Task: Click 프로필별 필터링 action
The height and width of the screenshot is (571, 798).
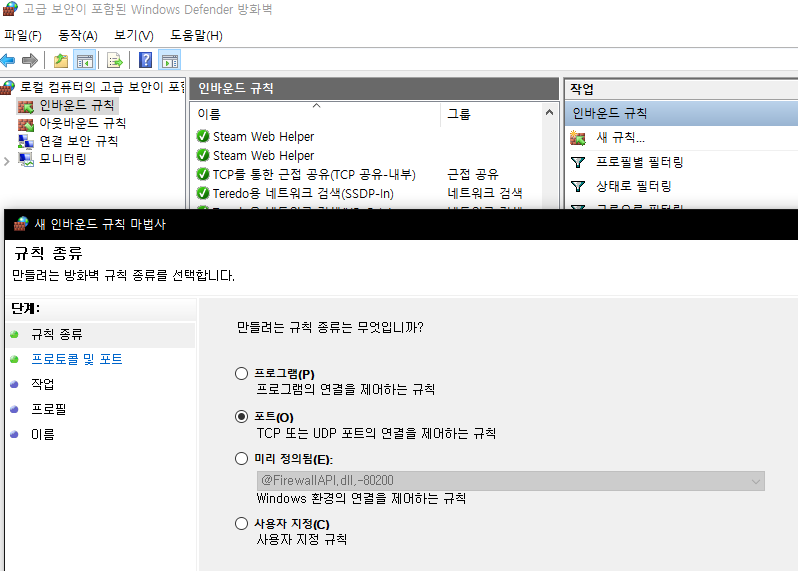Action: point(639,162)
